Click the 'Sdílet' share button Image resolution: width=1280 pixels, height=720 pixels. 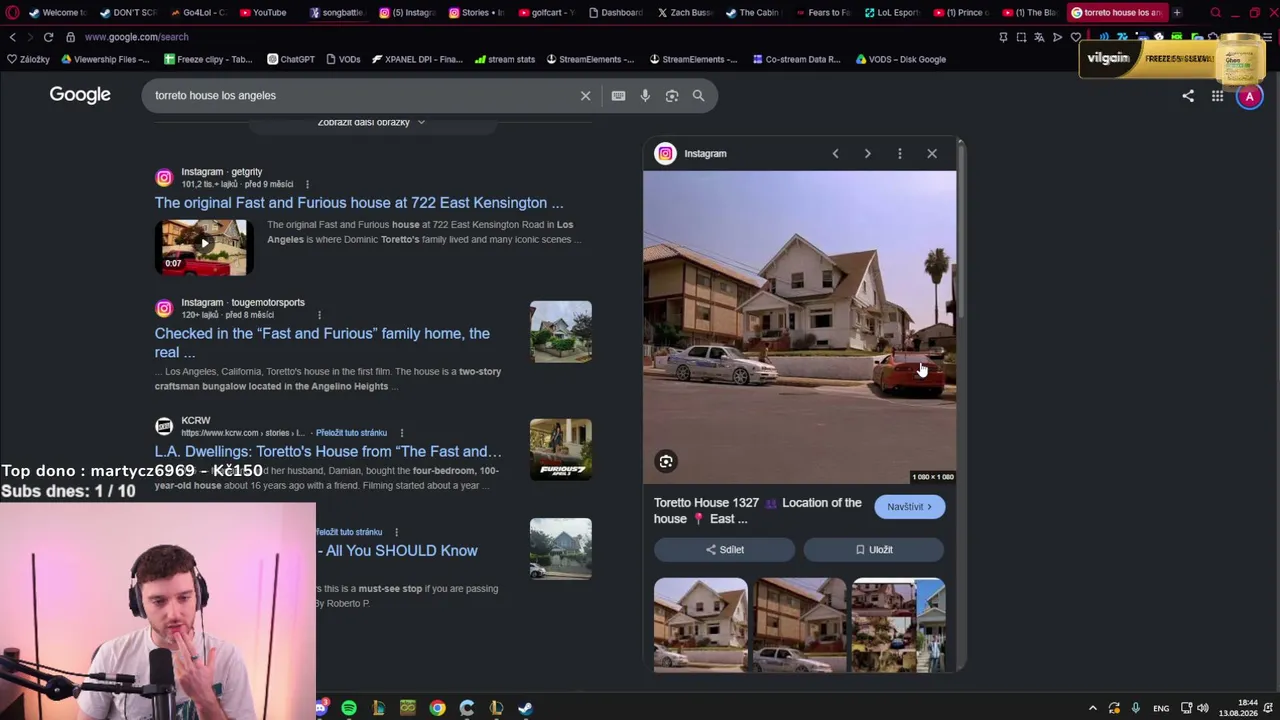[x=724, y=550]
